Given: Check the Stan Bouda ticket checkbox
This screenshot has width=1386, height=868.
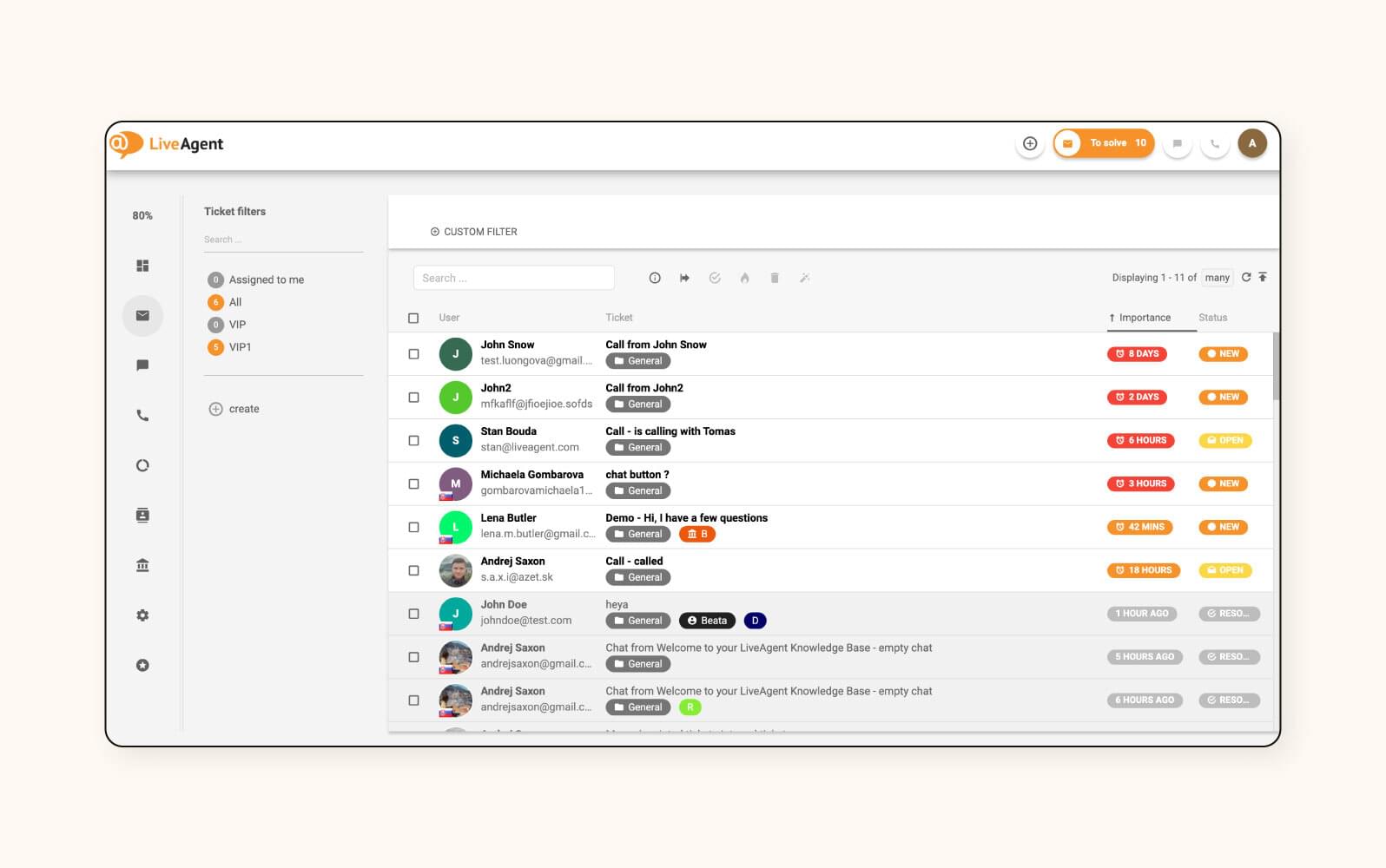Looking at the screenshot, I should click(x=413, y=441).
